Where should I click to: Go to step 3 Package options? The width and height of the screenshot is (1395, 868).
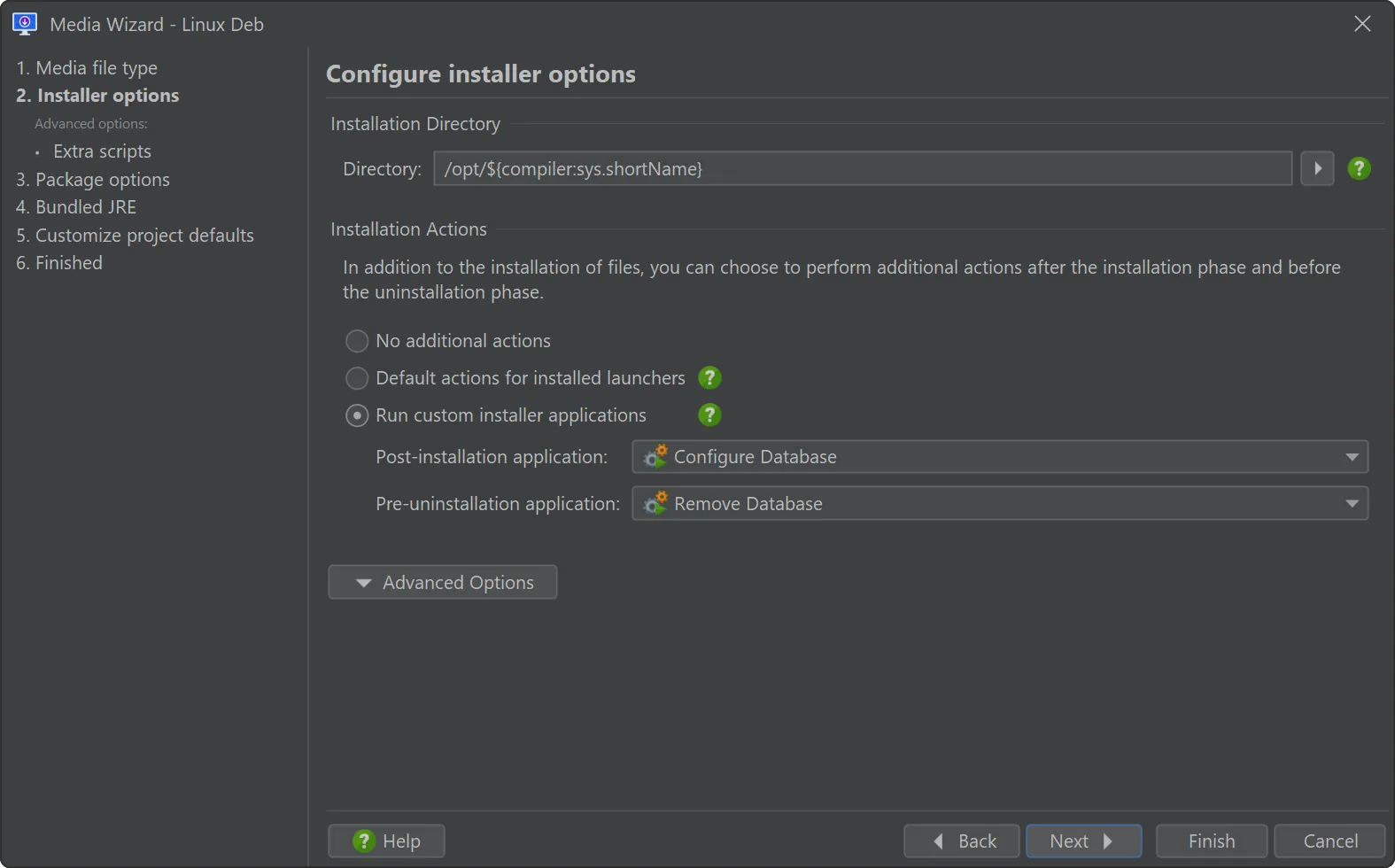(93, 180)
